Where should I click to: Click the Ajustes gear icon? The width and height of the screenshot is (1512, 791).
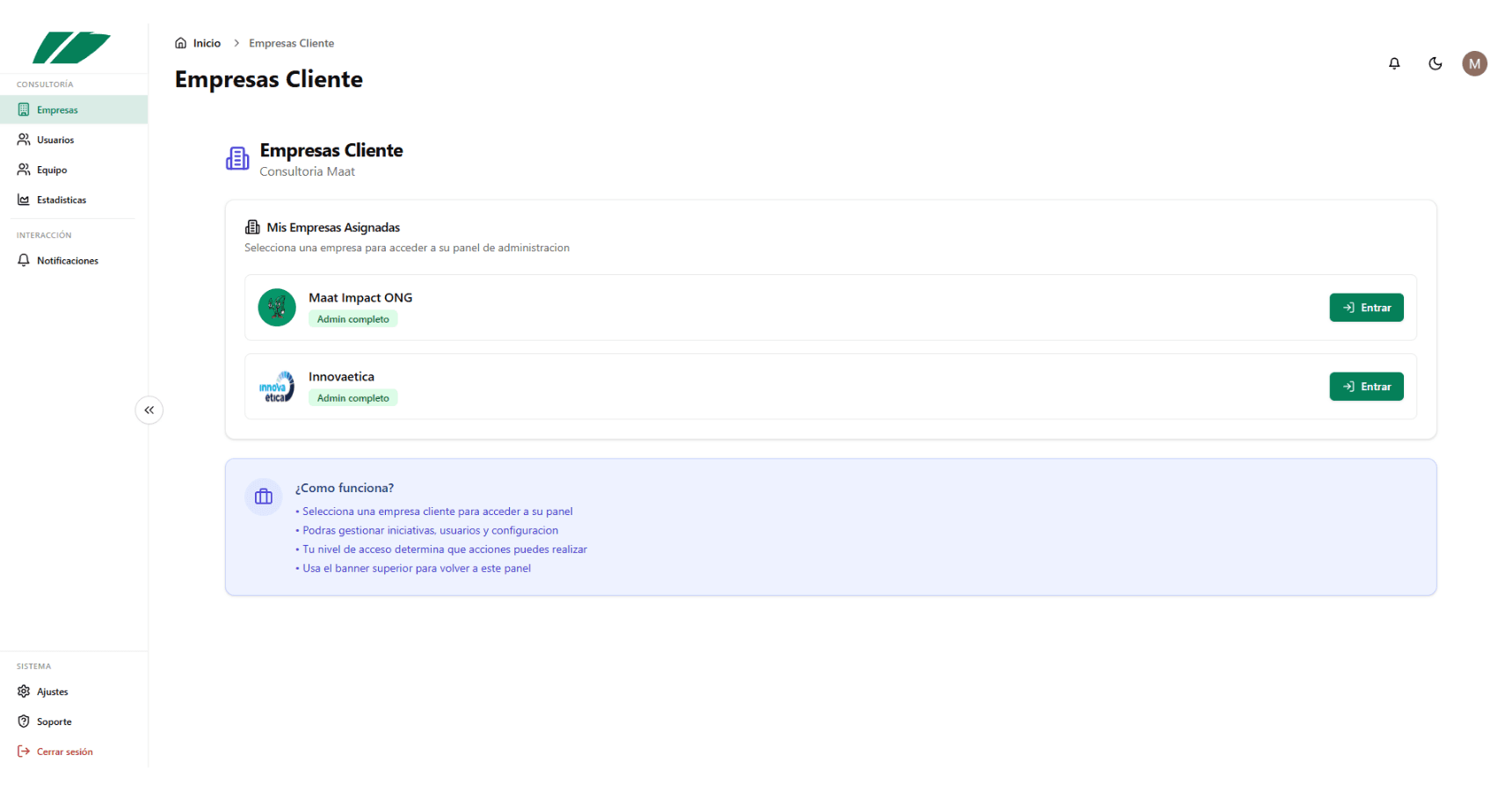[24, 692]
